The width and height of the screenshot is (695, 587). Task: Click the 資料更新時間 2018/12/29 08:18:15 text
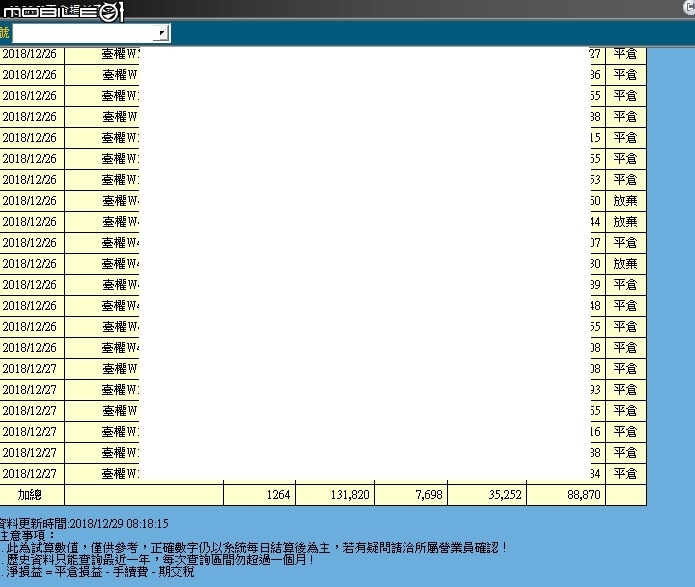(84, 524)
